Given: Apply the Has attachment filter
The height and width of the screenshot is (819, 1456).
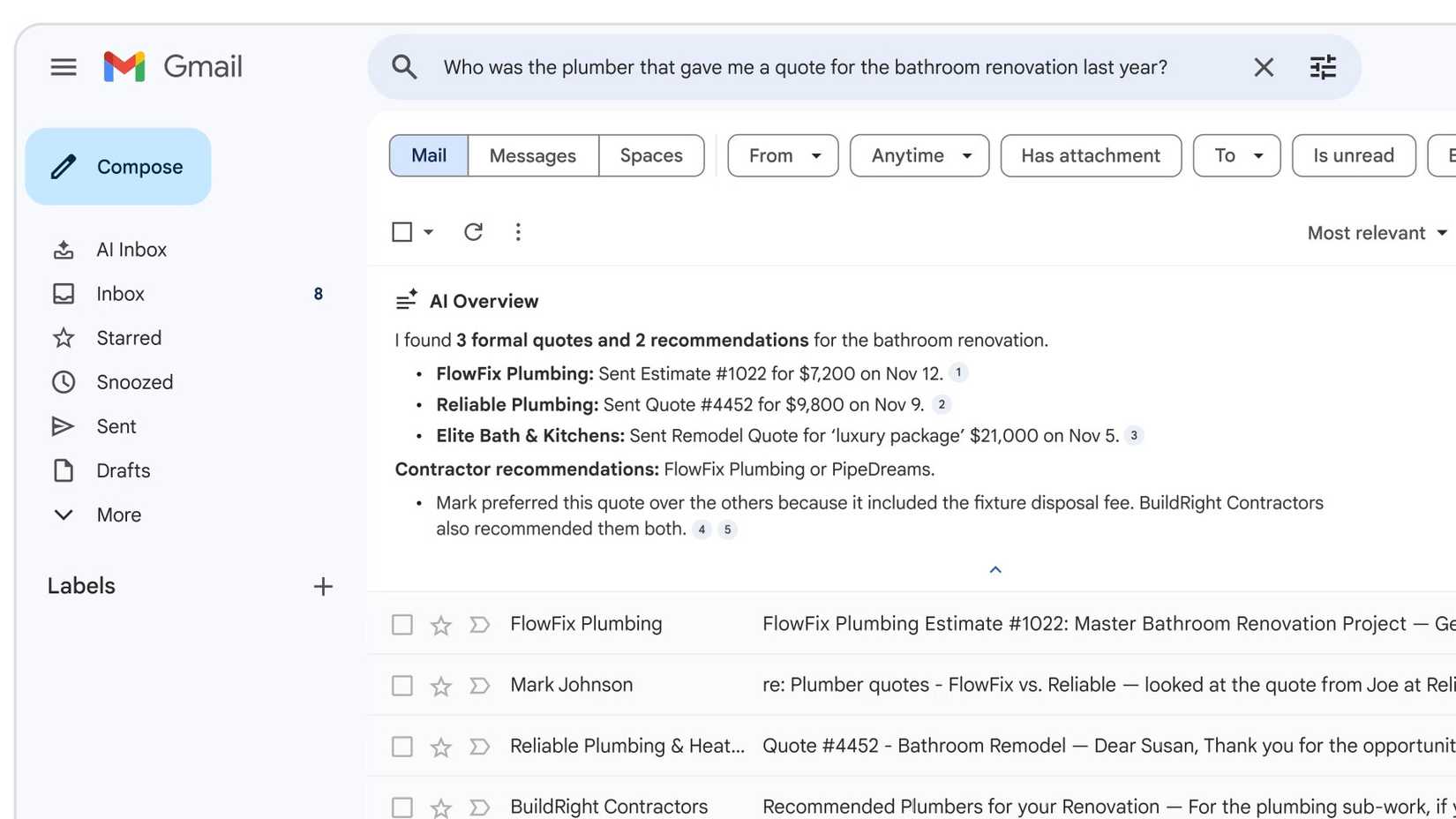Looking at the screenshot, I should 1091,155.
